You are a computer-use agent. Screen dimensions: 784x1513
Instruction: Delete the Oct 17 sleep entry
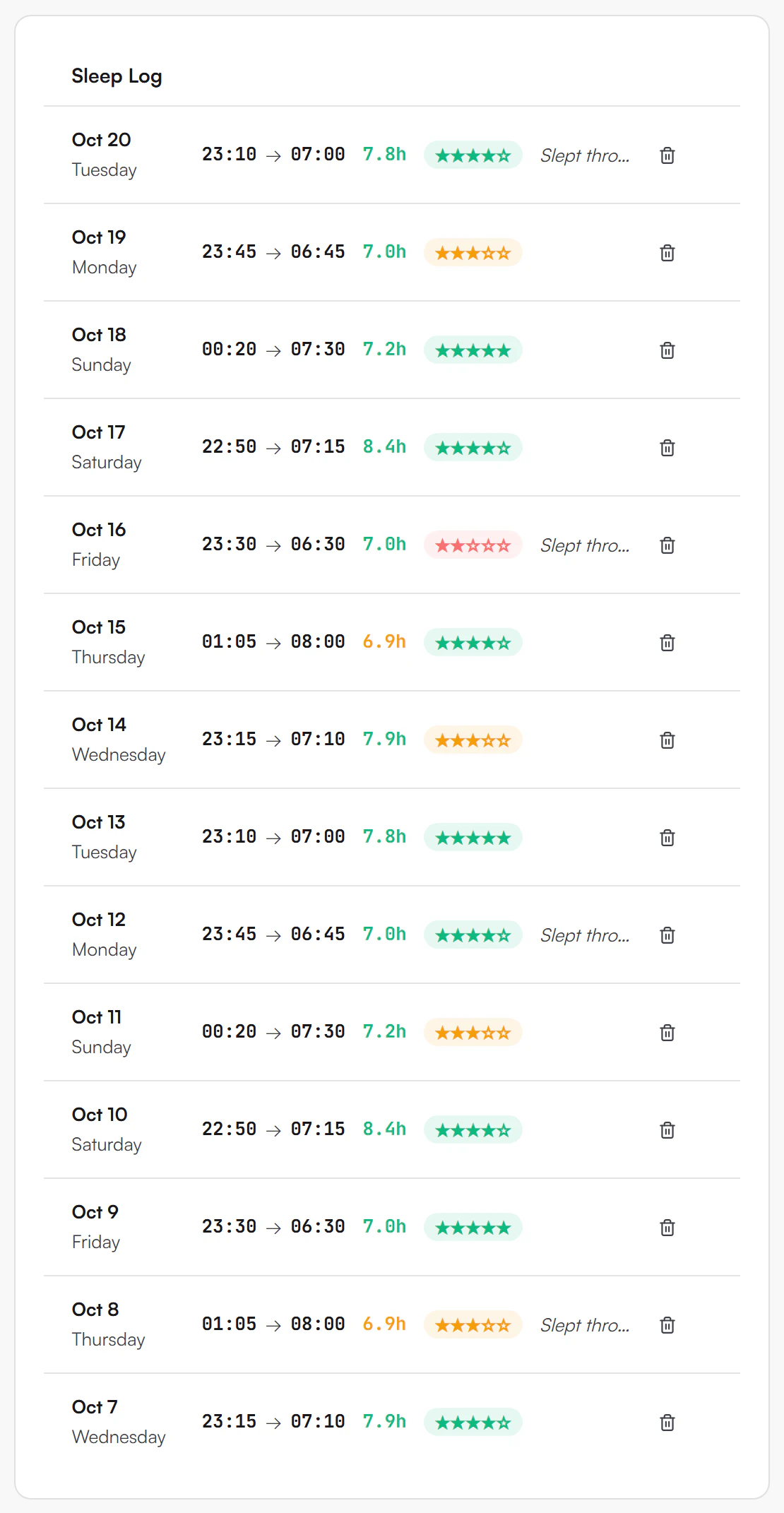click(x=667, y=448)
